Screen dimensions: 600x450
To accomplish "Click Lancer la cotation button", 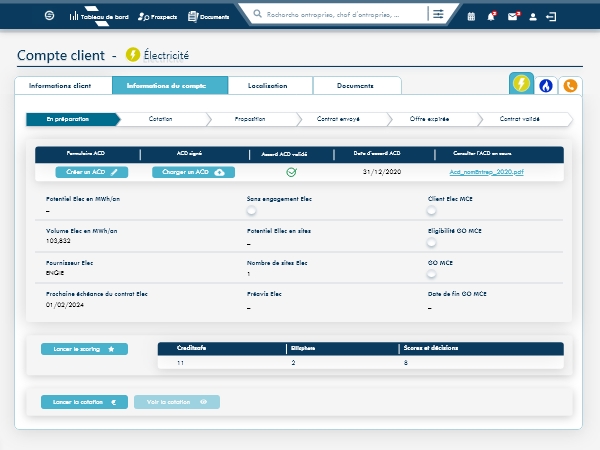I will (x=84, y=402).
